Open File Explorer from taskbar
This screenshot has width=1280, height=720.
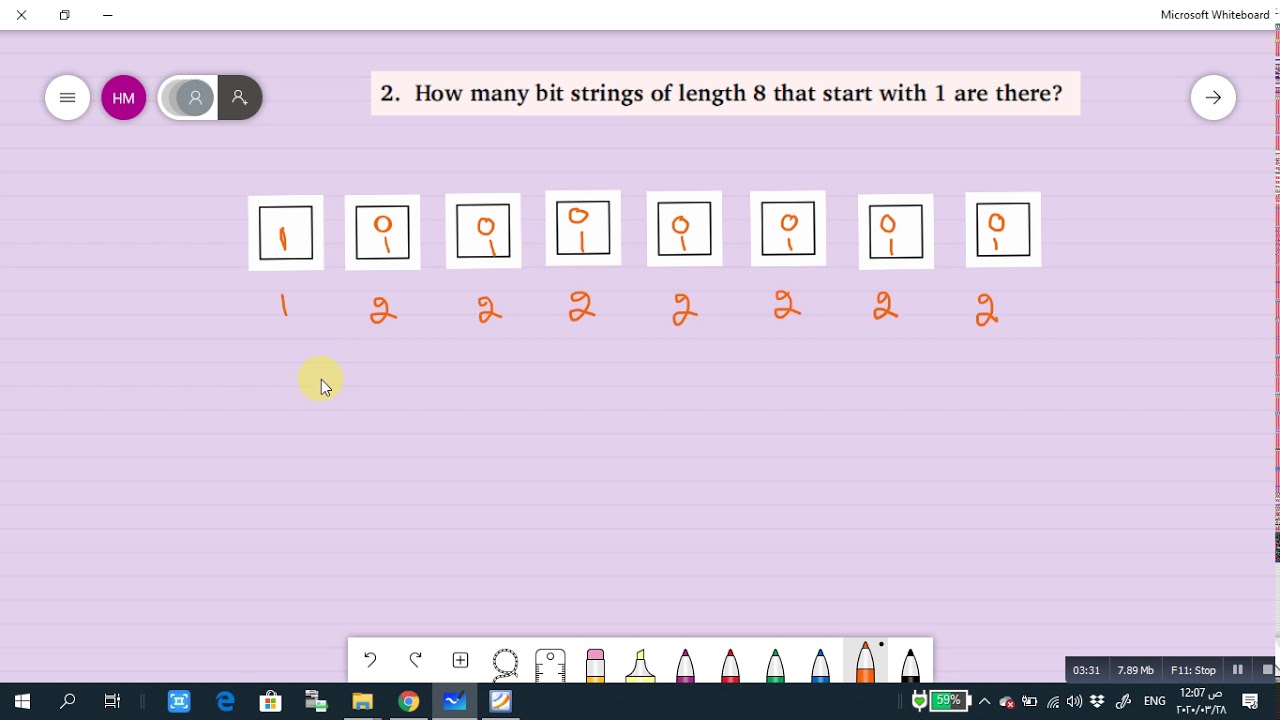tap(362, 702)
